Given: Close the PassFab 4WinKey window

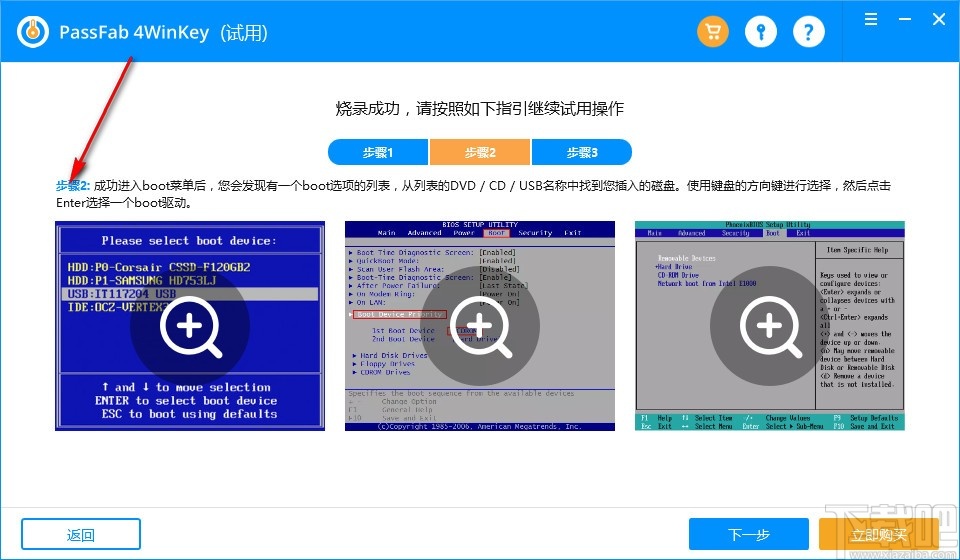Looking at the screenshot, I should pyautogui.click(x=939, y=19).
